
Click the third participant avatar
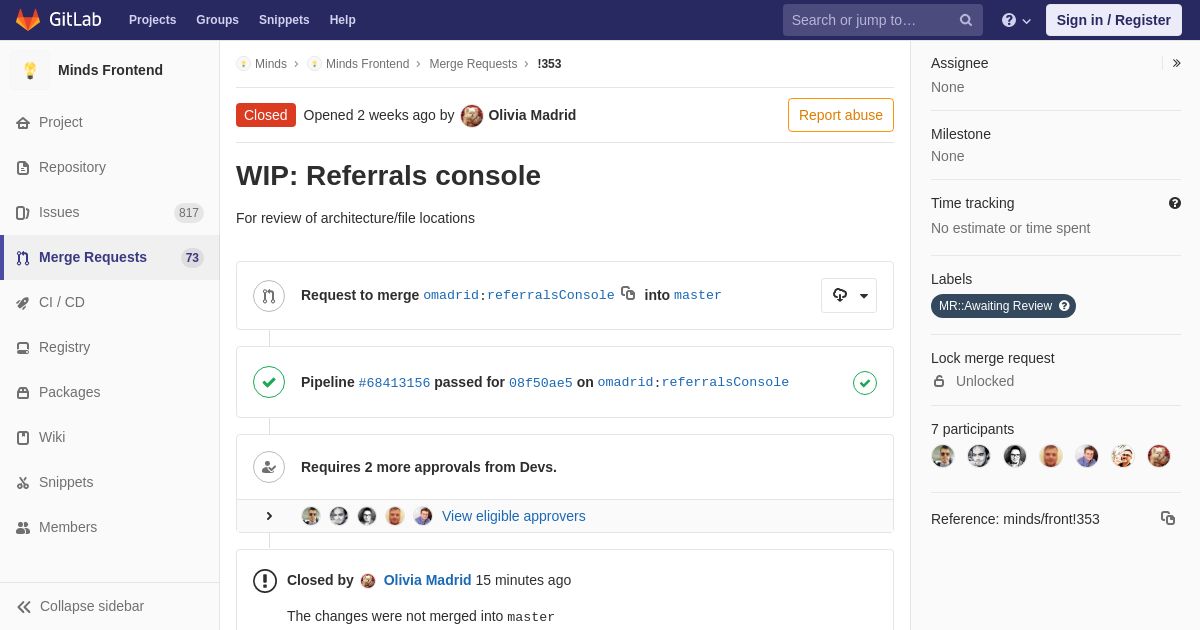[x=1015, y=456]
